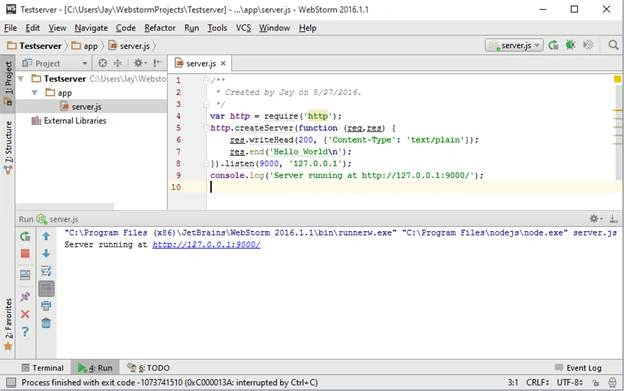Screen dimensions: 624x391
Task: Open the Run menu
Action: (x=191, y=28)
